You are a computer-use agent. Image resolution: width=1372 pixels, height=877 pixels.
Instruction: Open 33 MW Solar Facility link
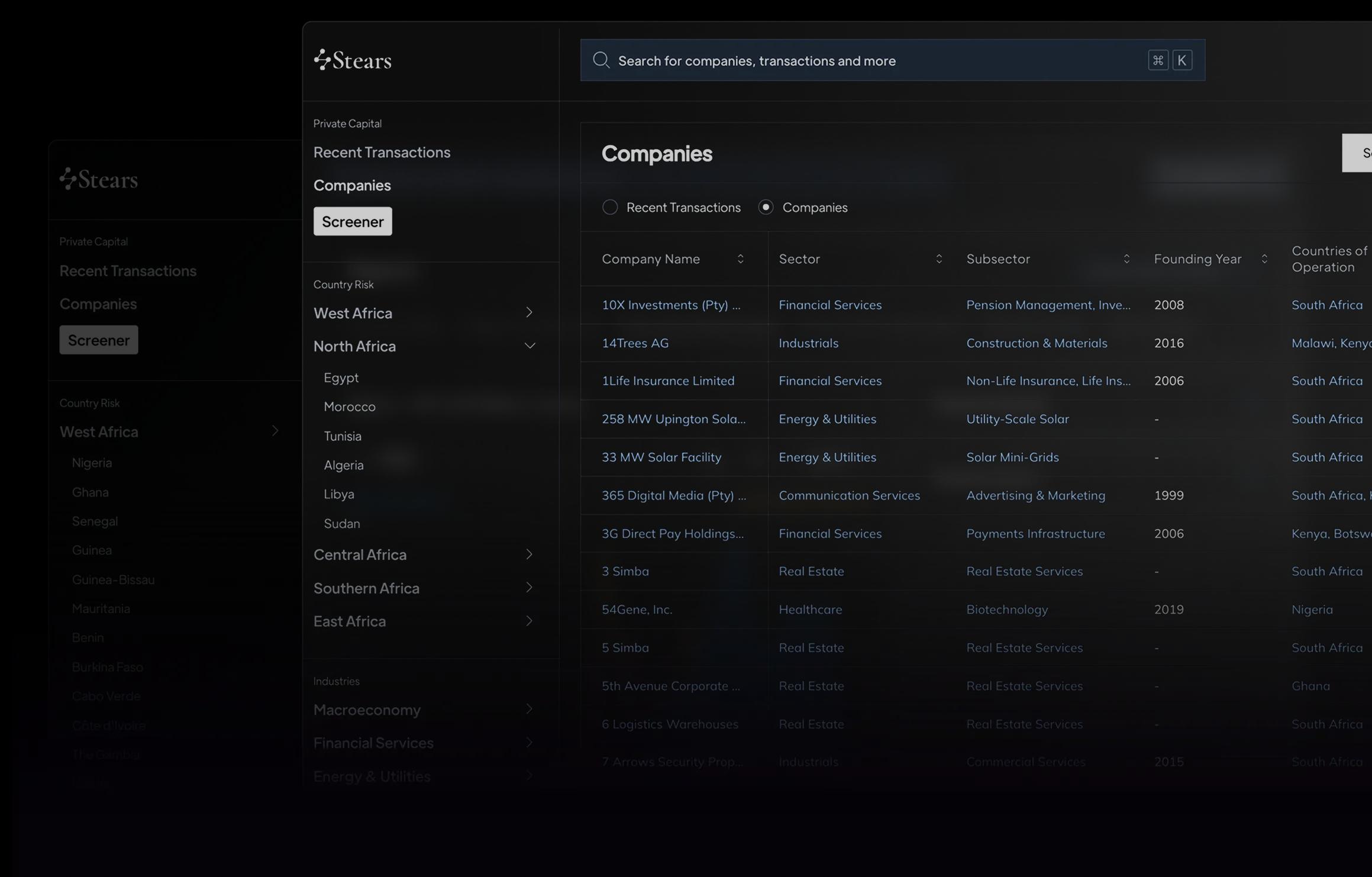[661, 457]
